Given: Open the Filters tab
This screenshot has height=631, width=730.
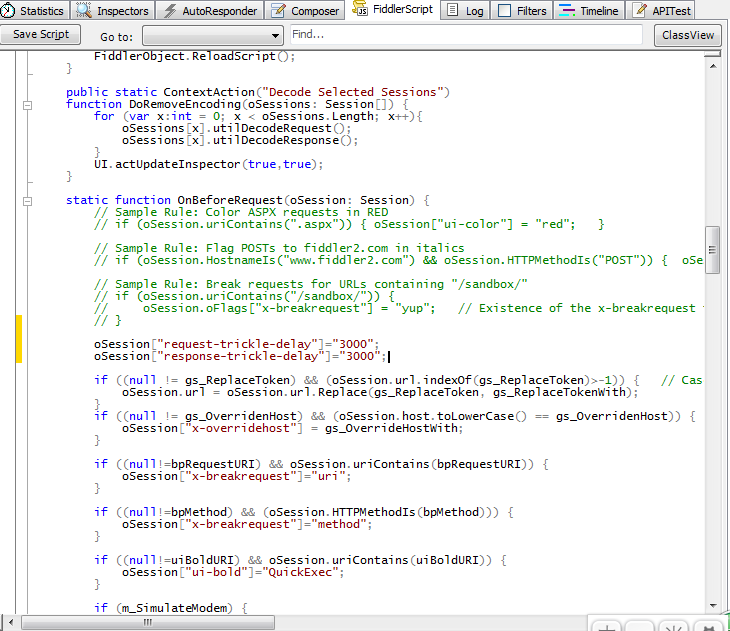Looking at the screenshot, I should click(522, 10).
